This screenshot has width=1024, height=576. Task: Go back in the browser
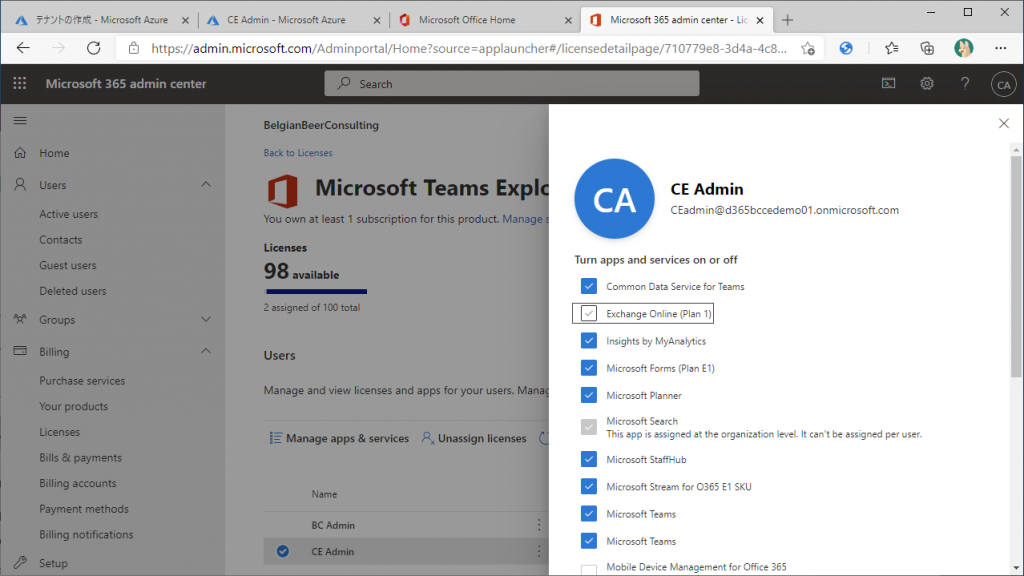click(x=24, y=48)
